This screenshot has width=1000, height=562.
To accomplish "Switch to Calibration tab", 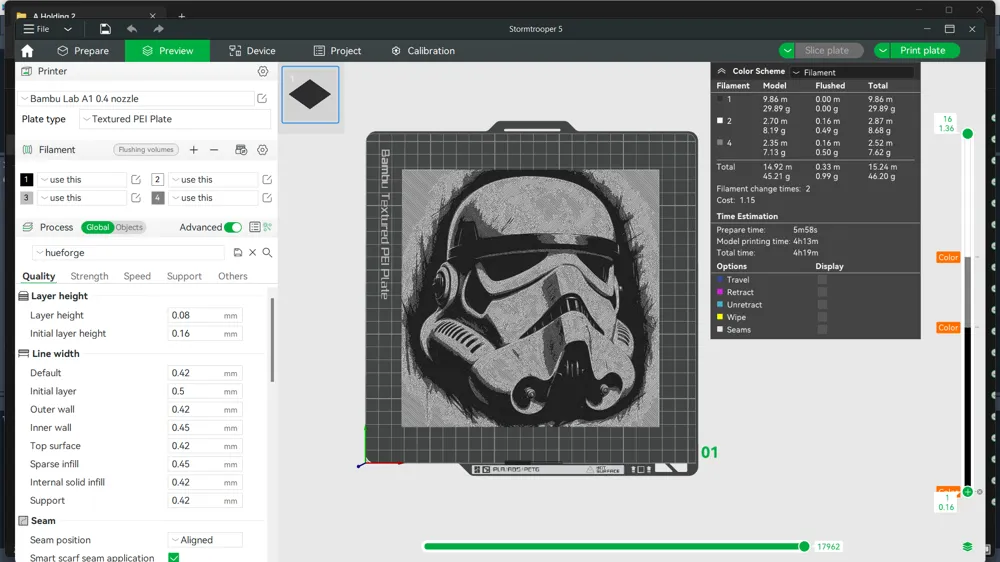I will pos(423,51).
